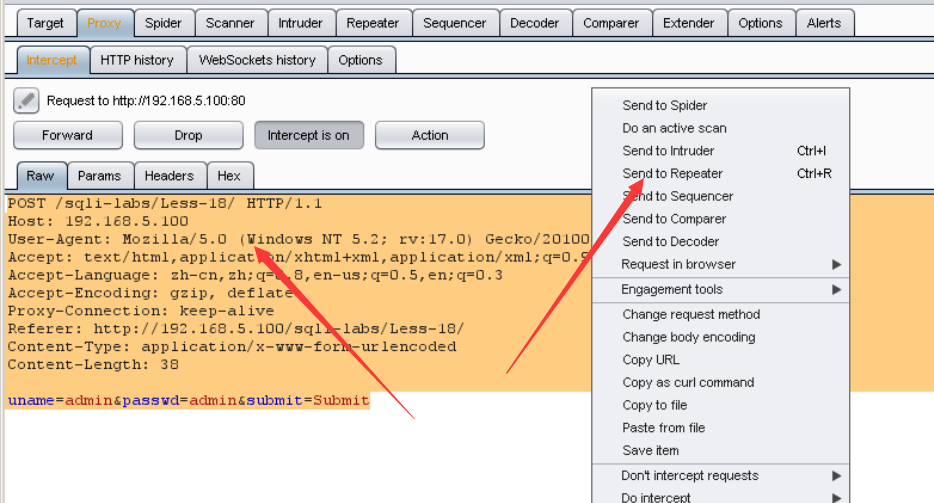934x503 pixels.
Task: Choose Change request method
Action: point(720,315)
